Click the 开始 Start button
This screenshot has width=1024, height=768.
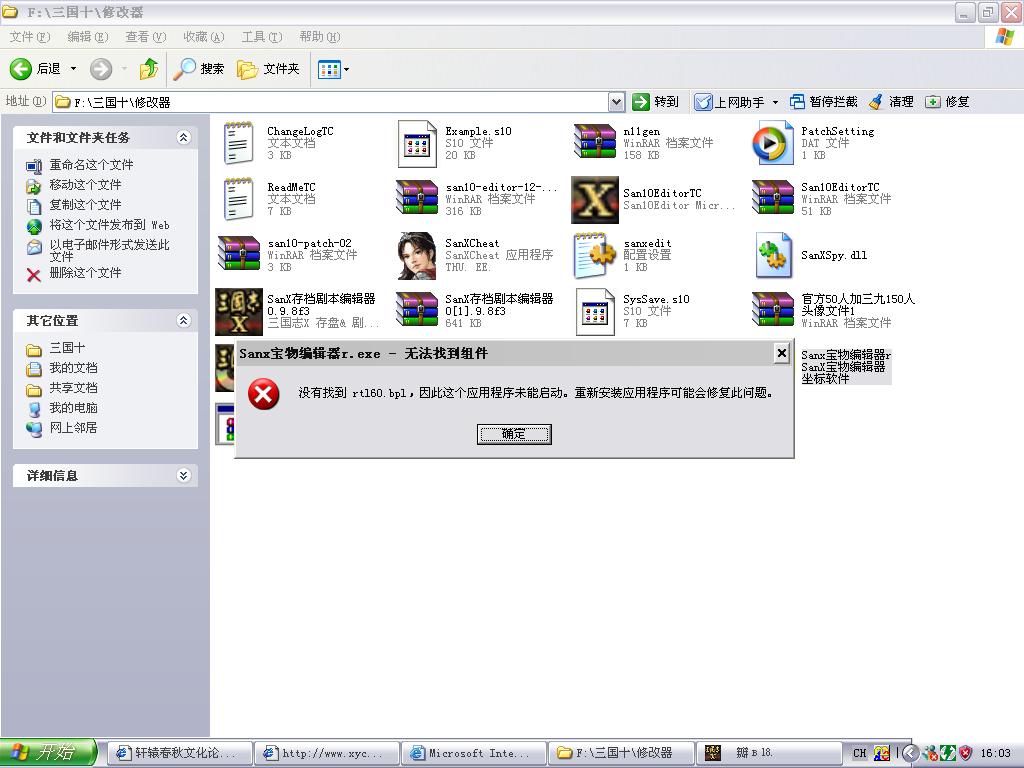coord(48,753)
